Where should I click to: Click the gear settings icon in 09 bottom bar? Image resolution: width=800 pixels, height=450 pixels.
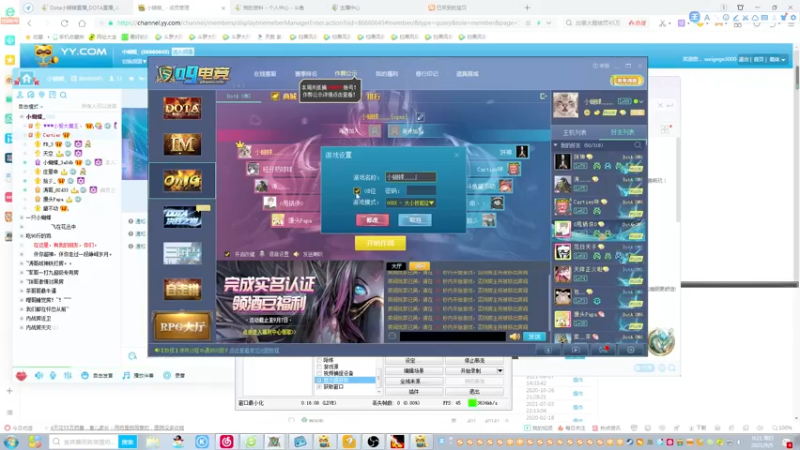(x=631, y=350)
